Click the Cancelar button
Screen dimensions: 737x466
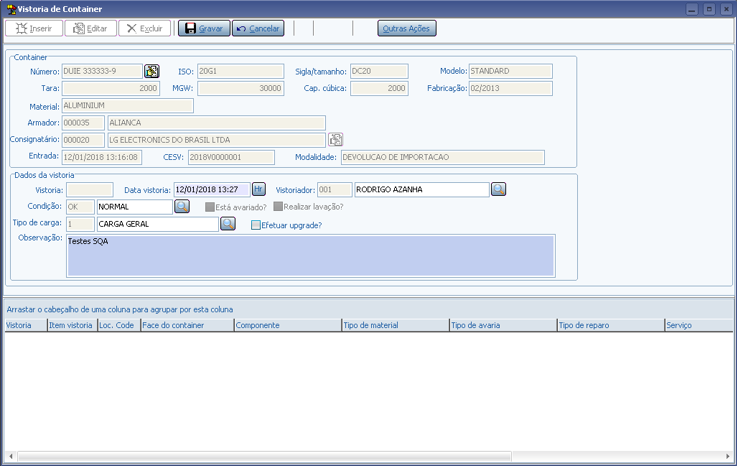coord(258,28)
